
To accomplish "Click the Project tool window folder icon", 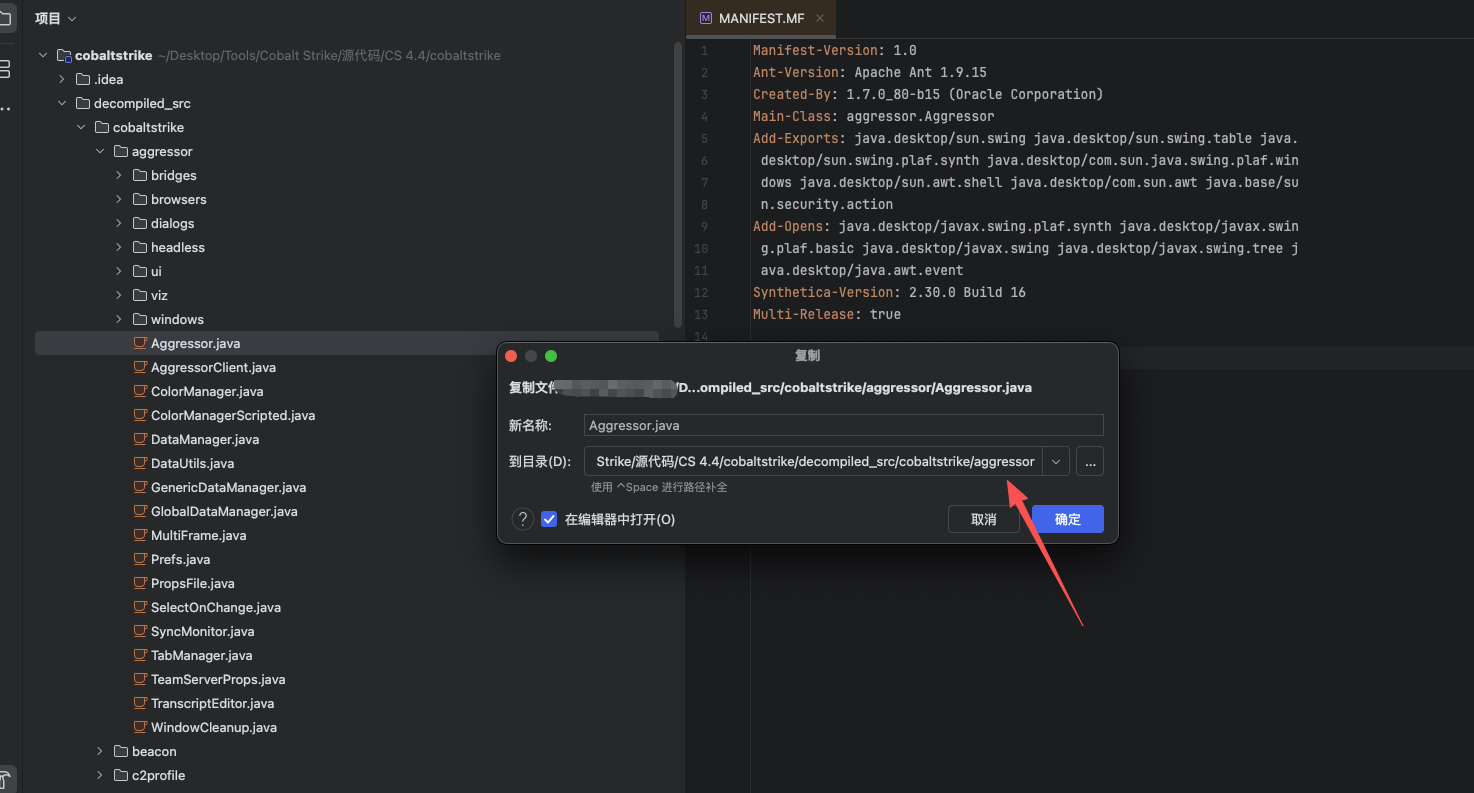I will click(6, 18).
